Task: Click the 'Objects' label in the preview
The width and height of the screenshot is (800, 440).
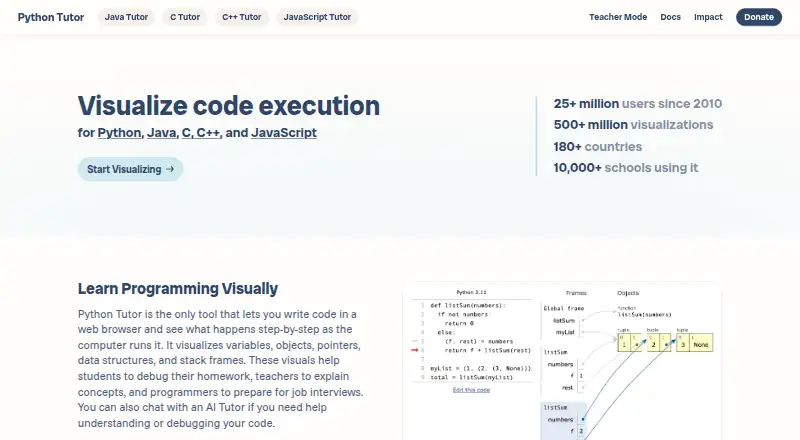Action: [x=628, y=293]
